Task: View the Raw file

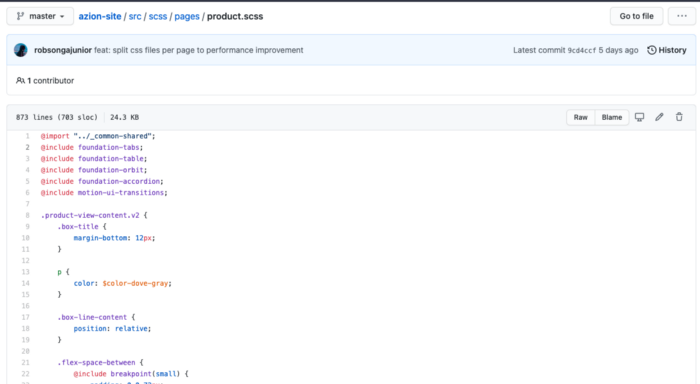Action: click(x=580, y=117)
